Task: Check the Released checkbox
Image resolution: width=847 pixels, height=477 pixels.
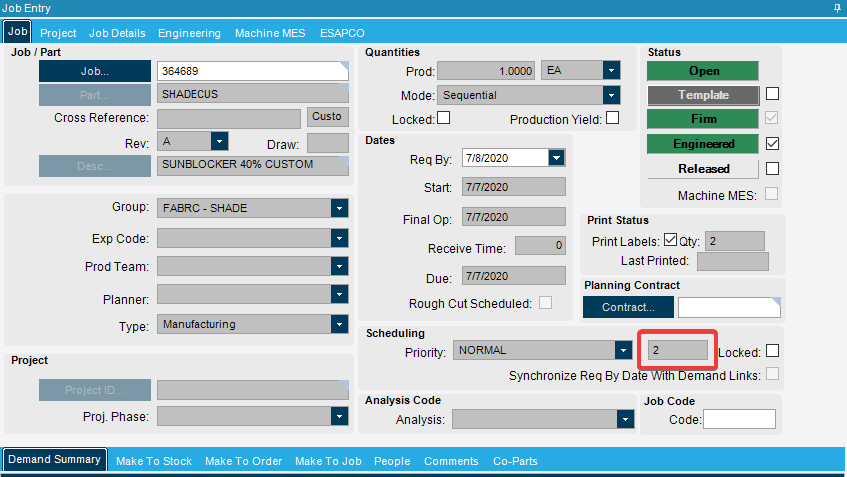Action: (x=772, y=169)
